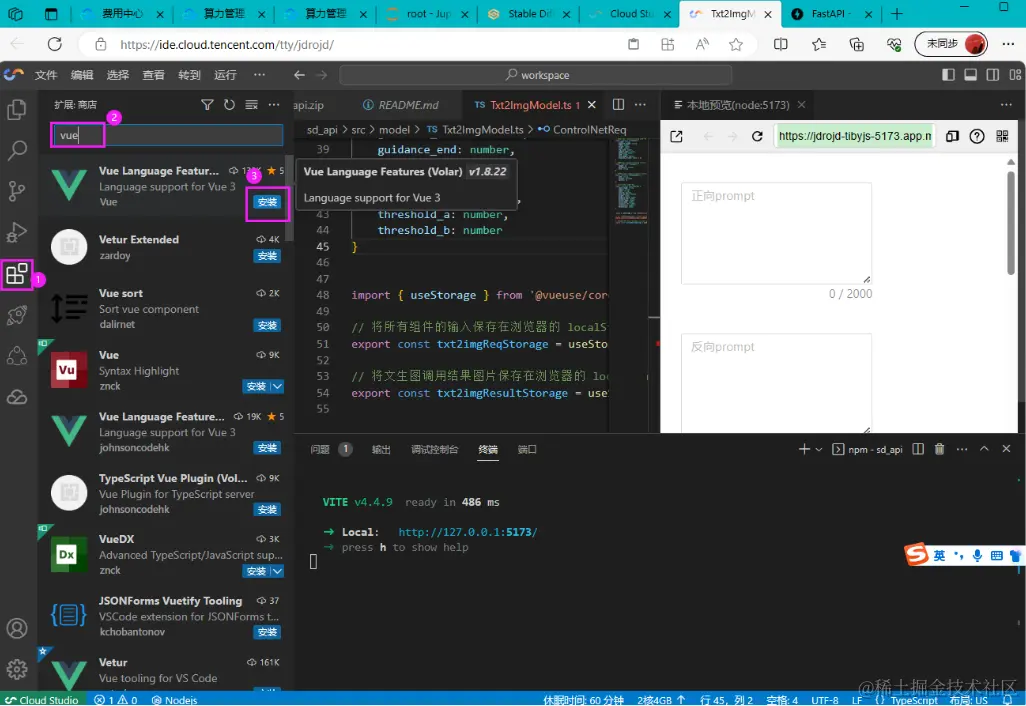
Task: Switch to 输出 panel tab
Action: [381, 450]
